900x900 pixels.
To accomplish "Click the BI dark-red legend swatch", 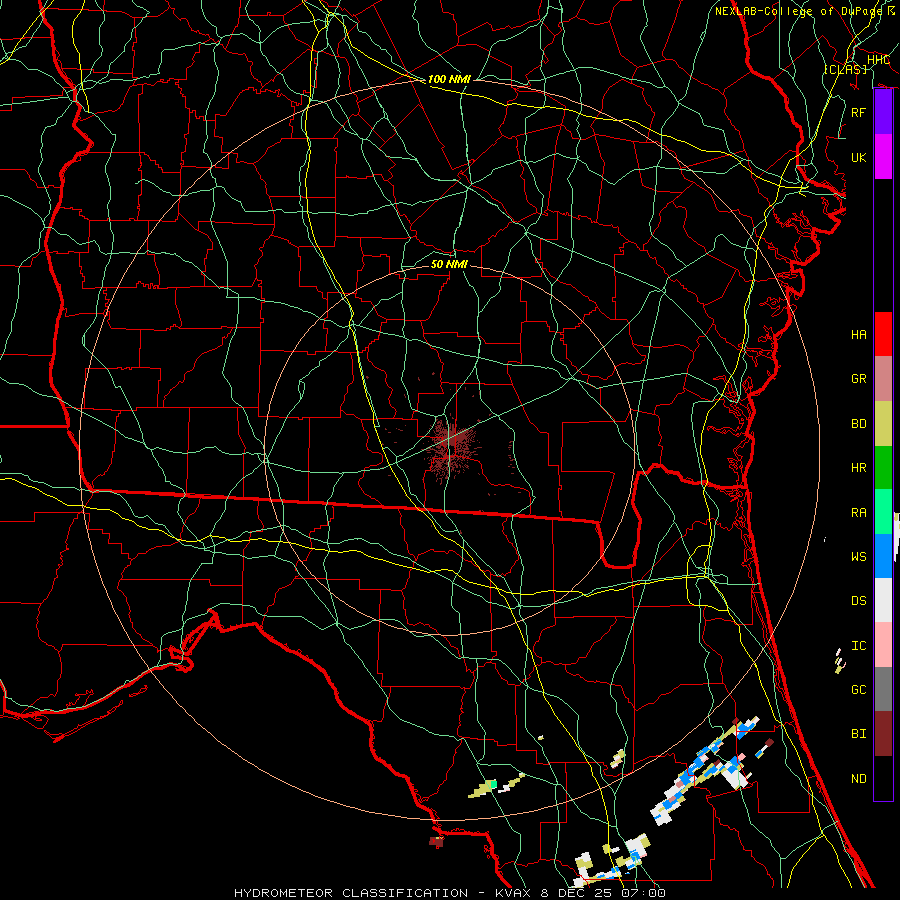I will coord(883,734).
